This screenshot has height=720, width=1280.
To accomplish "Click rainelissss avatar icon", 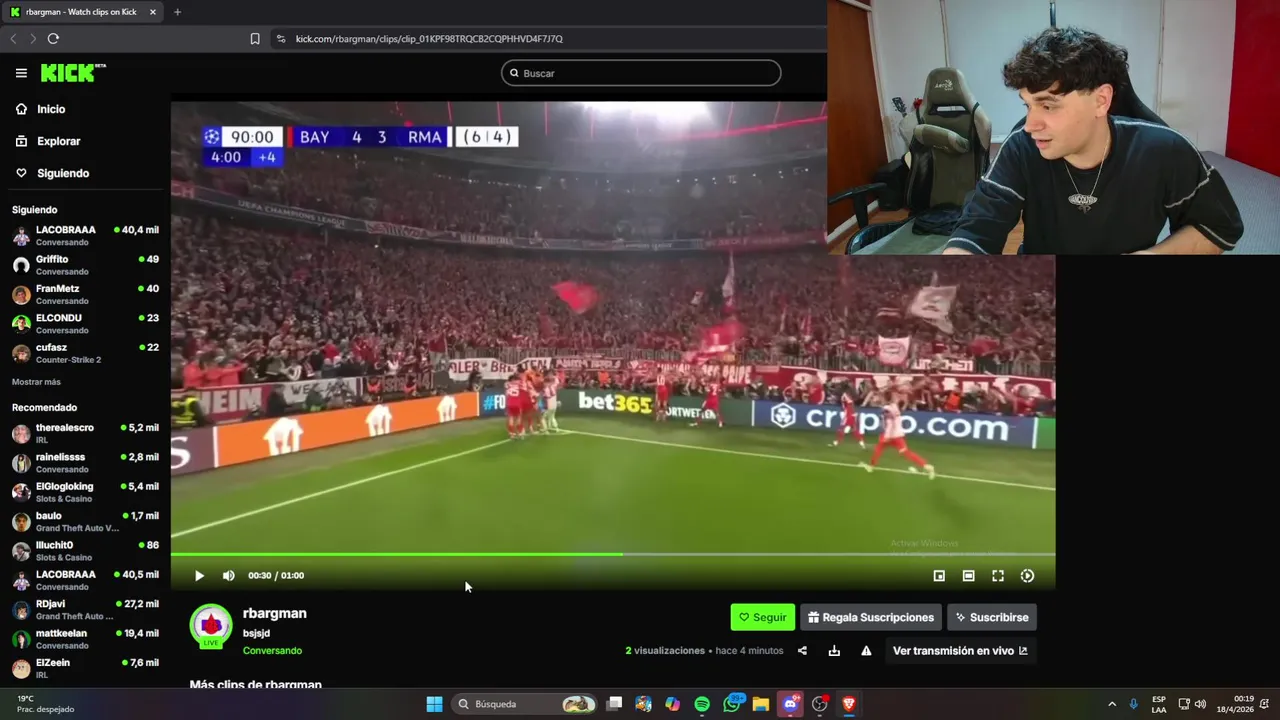I will [x=21, y=463].
